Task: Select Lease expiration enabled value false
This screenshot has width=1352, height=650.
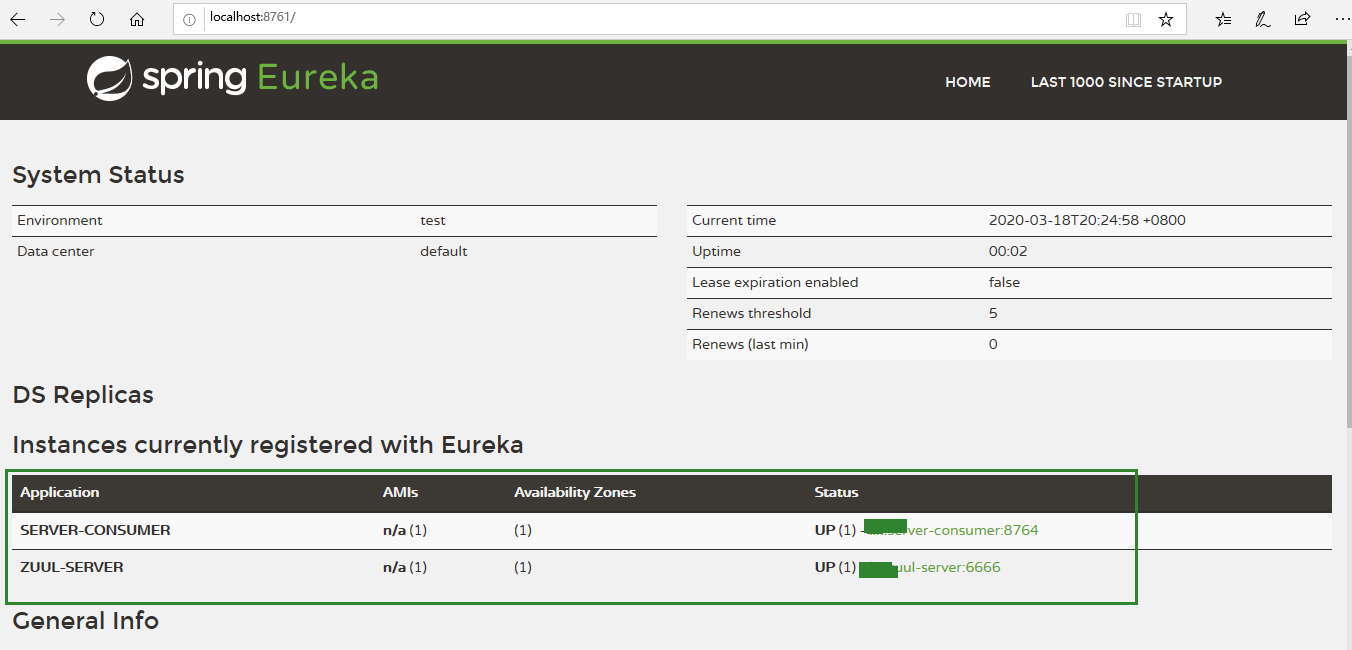Action: coord(1004,282)
